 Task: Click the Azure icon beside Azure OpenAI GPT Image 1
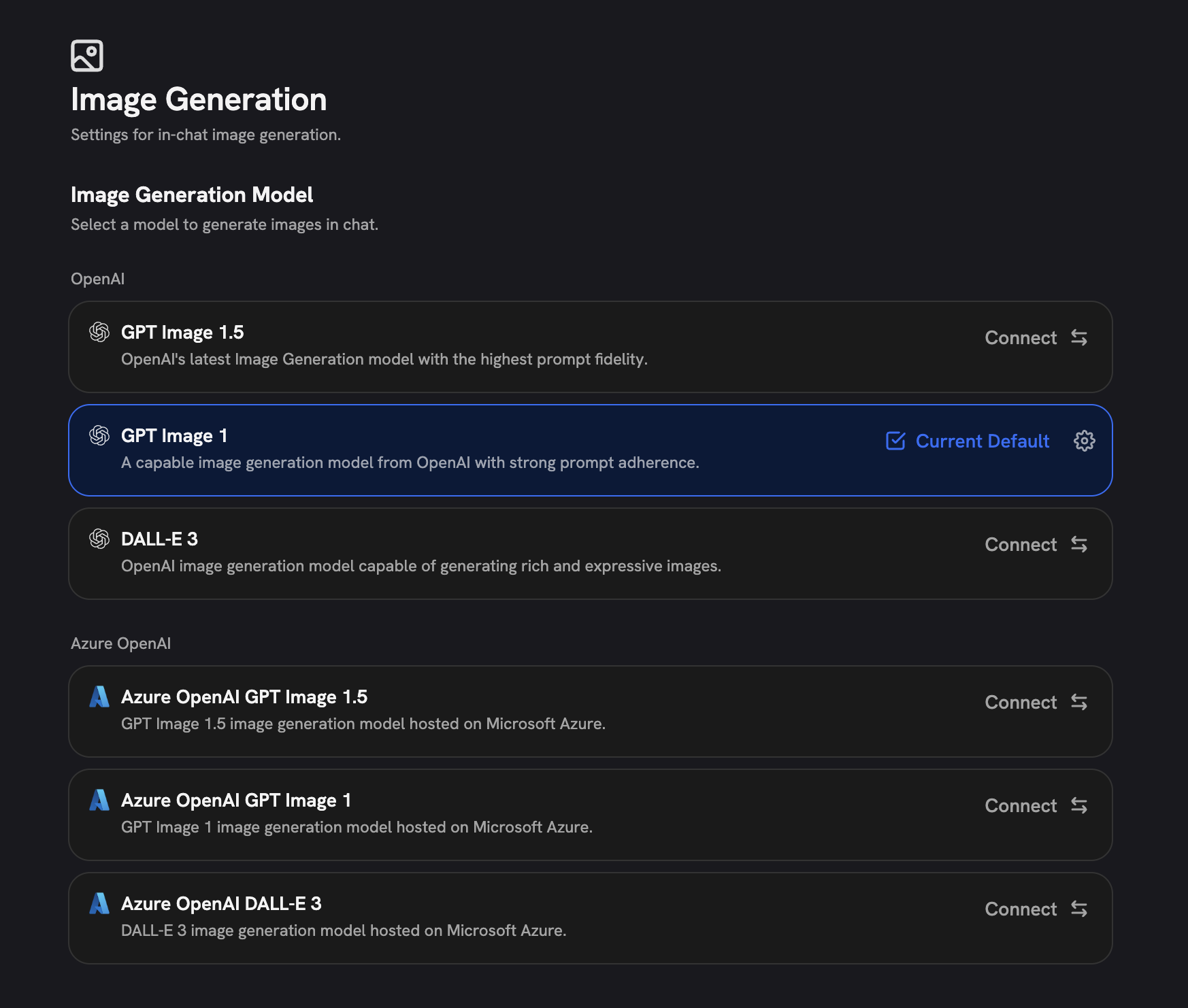101,801
